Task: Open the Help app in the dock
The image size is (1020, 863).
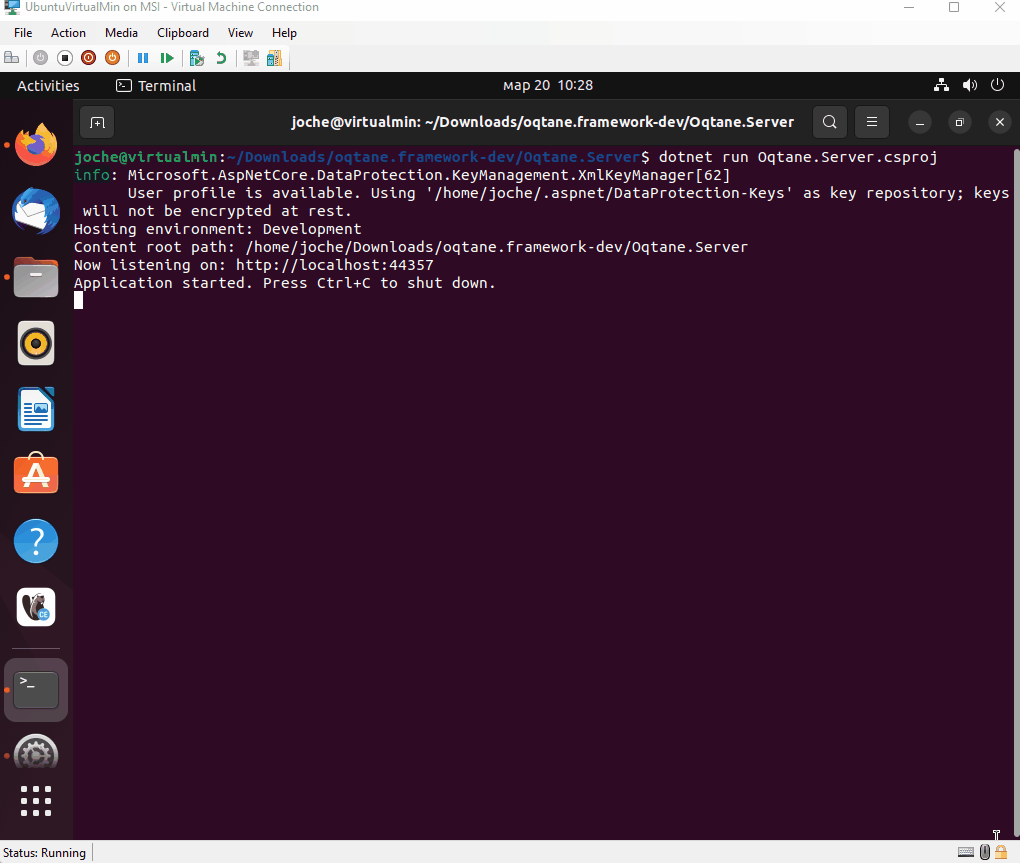Action: point(36,541)
